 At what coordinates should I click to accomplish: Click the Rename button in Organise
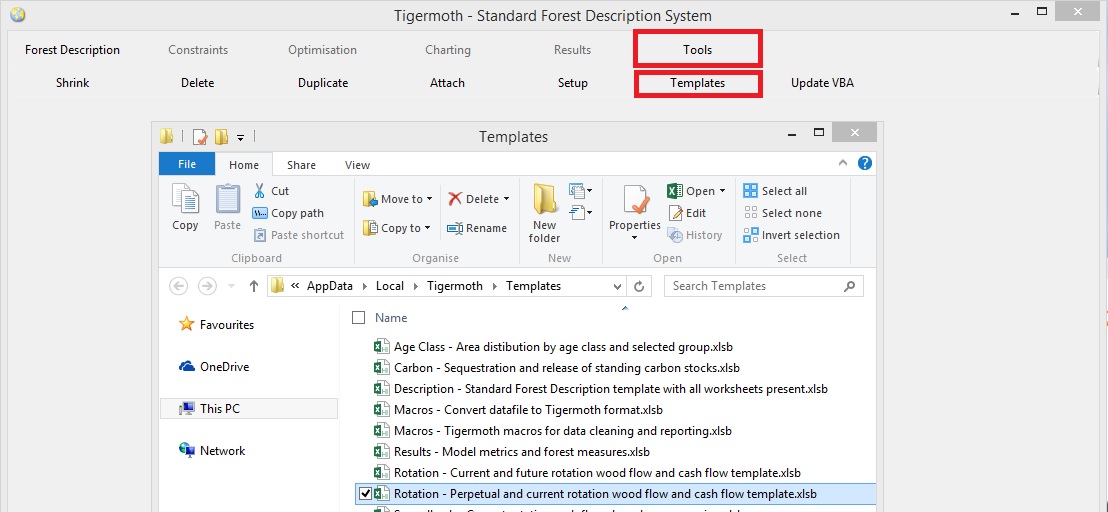coord(477,228)
